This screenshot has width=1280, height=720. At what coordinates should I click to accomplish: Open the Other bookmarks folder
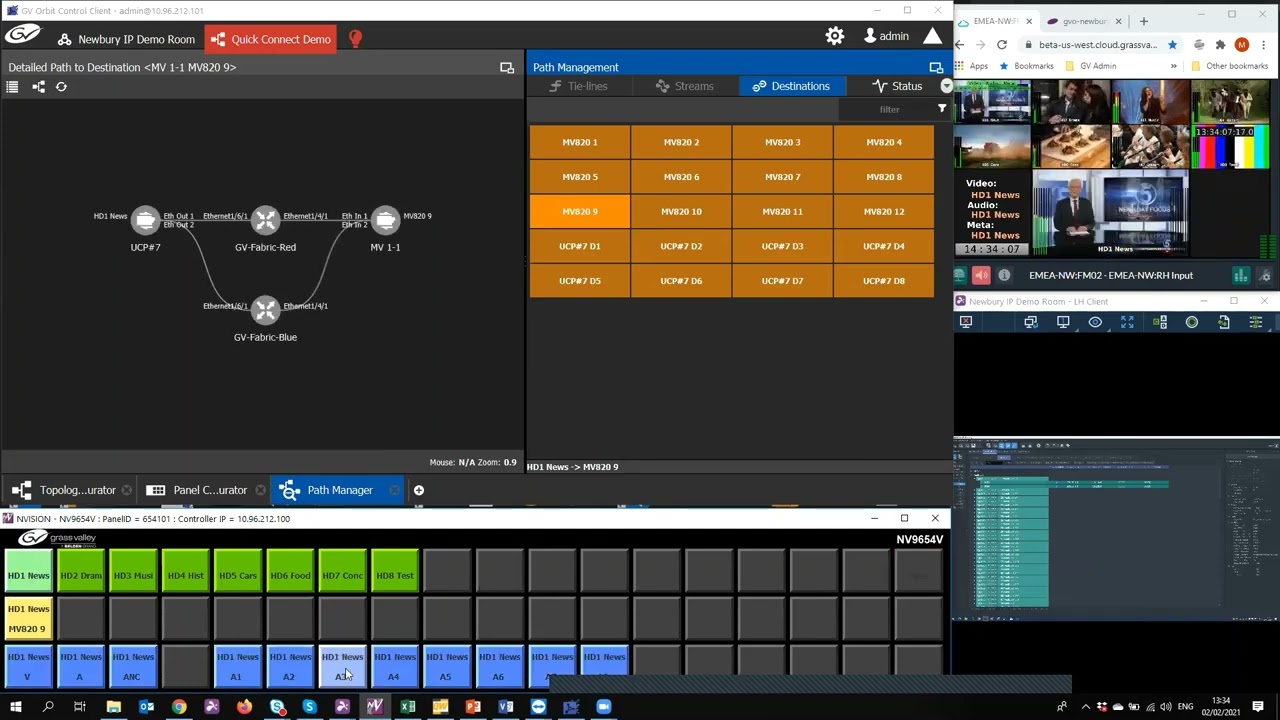coord(1229,66)
